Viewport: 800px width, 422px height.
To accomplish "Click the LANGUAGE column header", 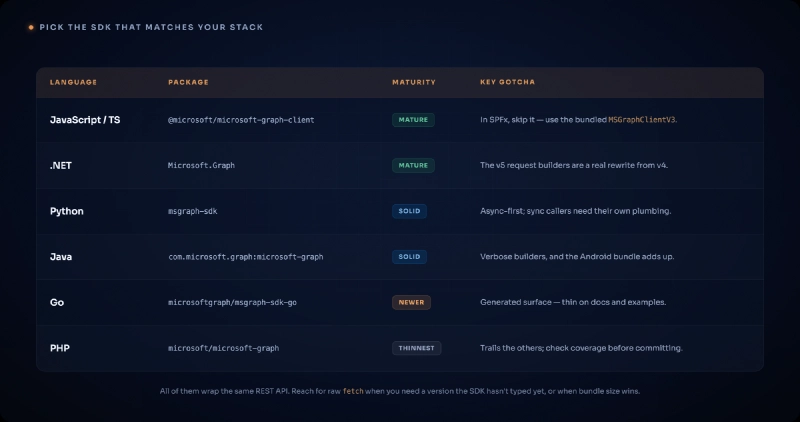I will [x=73, y=82].
